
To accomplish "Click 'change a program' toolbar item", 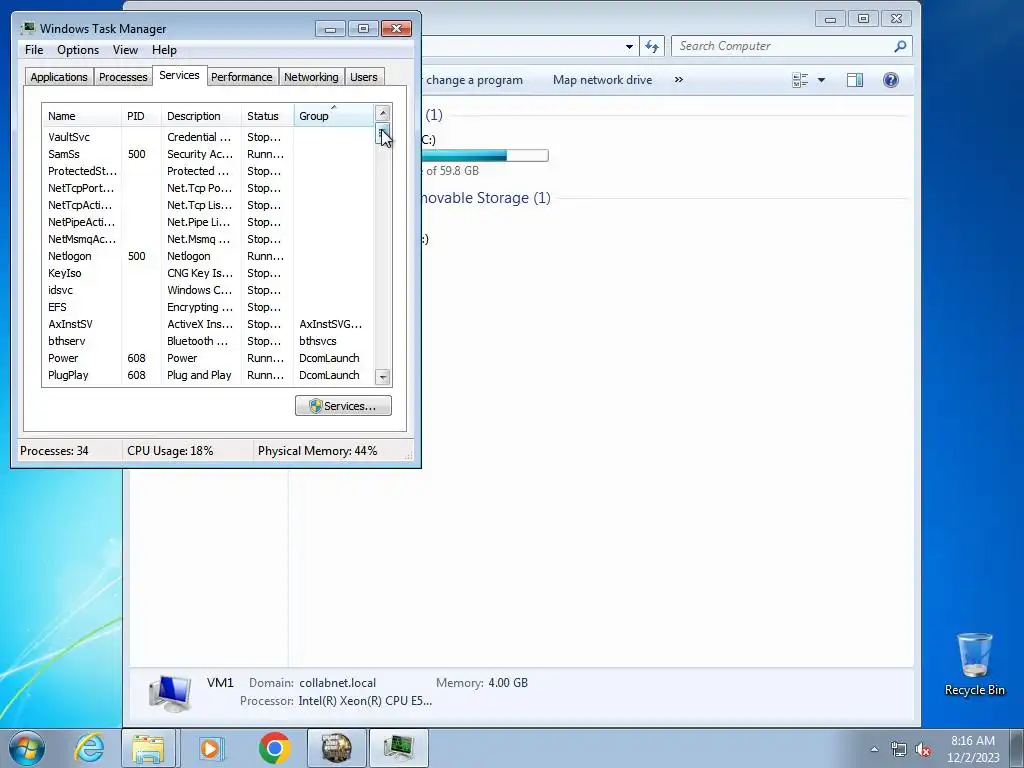I will [474, 80].
